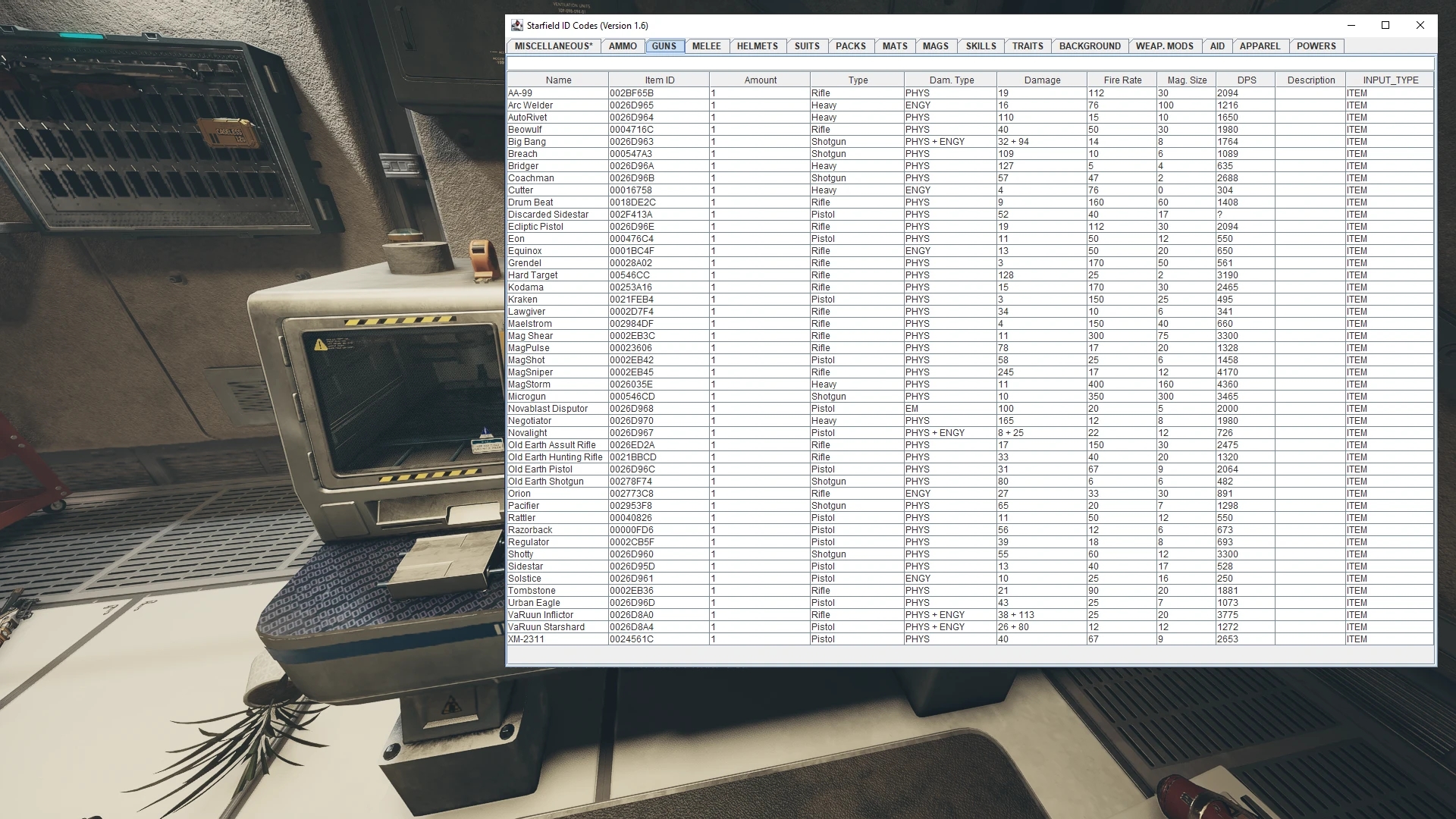Open the POWERS tab
Viewport: 1456px width, 819px height.
coord(1316,46)
